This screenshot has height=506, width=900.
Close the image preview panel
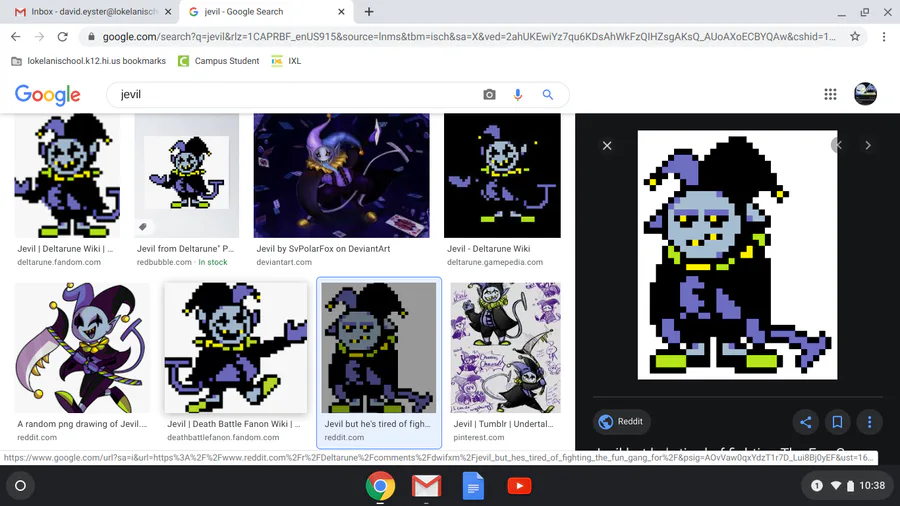607,146
